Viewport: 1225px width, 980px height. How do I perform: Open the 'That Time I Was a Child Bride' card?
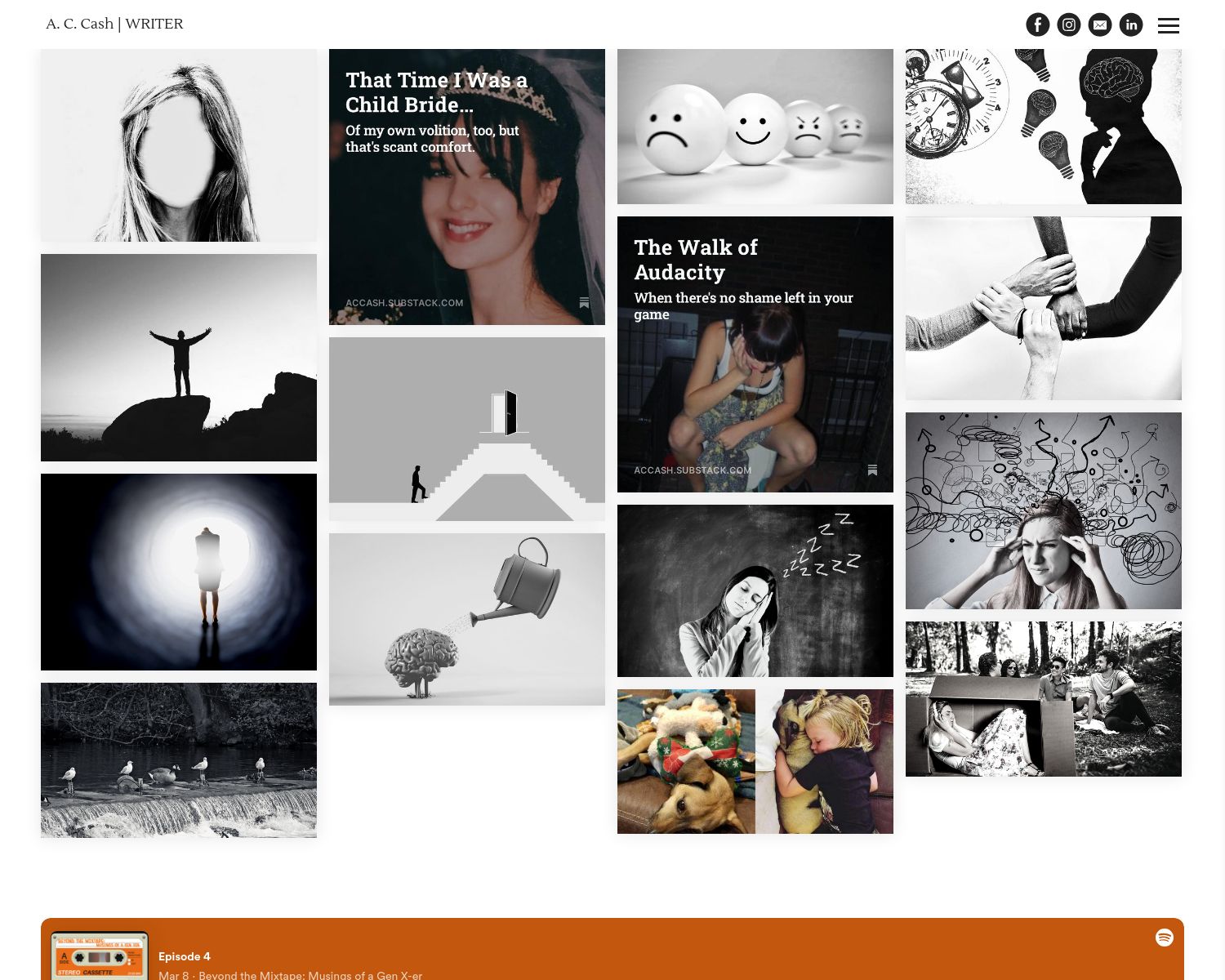(x=466, y=186)
